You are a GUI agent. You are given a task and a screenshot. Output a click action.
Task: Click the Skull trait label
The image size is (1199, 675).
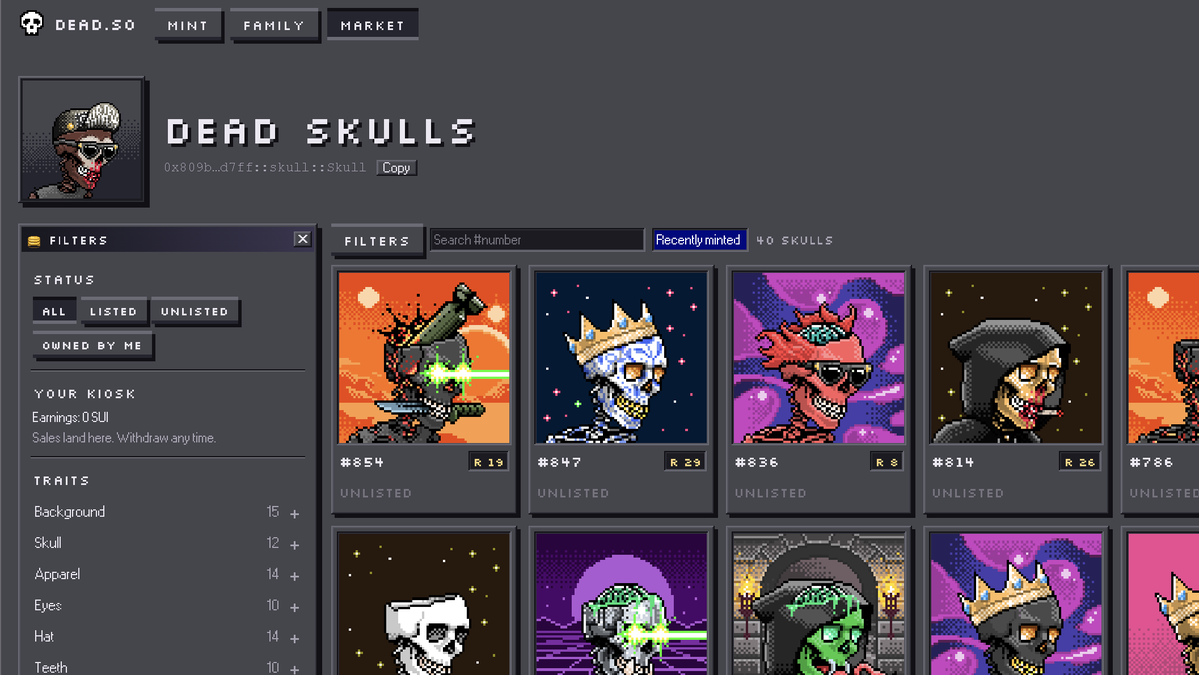(x=47, y=544)
